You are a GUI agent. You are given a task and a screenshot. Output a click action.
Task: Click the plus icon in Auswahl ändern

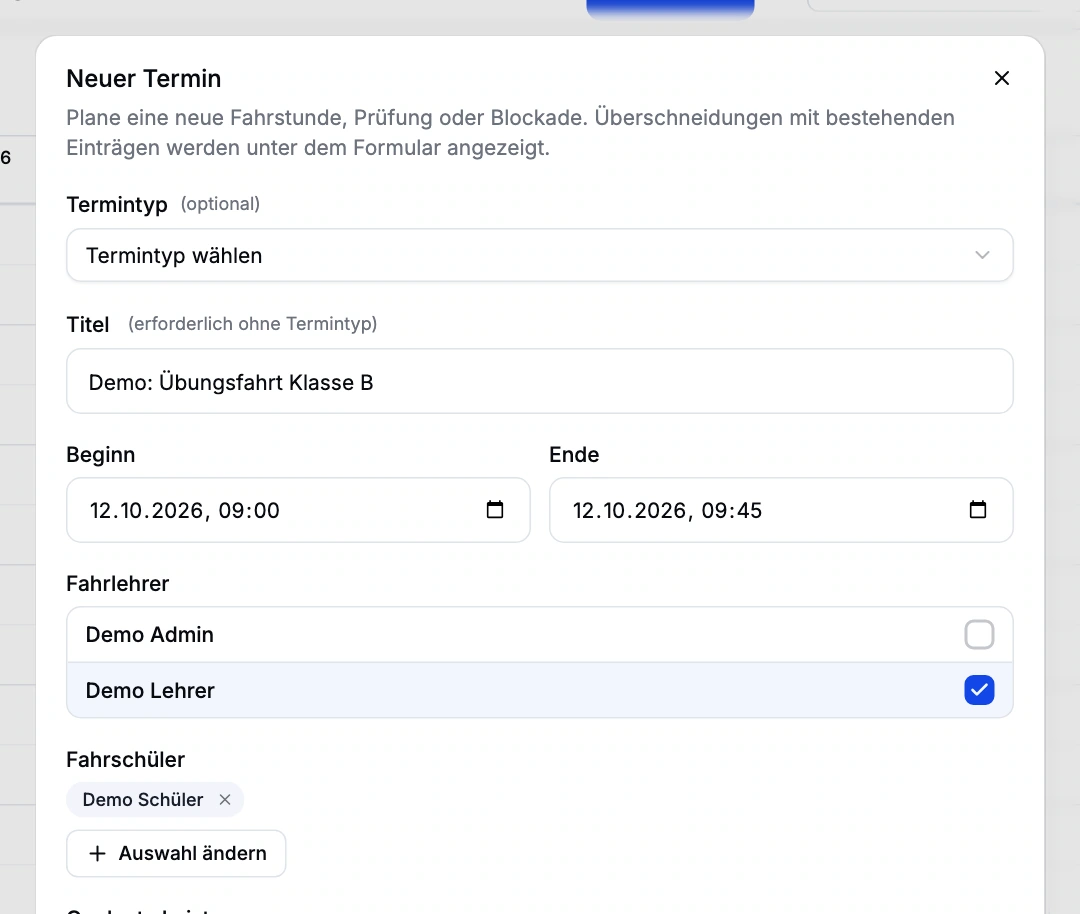pyautogui.click(x=98, y=853)
